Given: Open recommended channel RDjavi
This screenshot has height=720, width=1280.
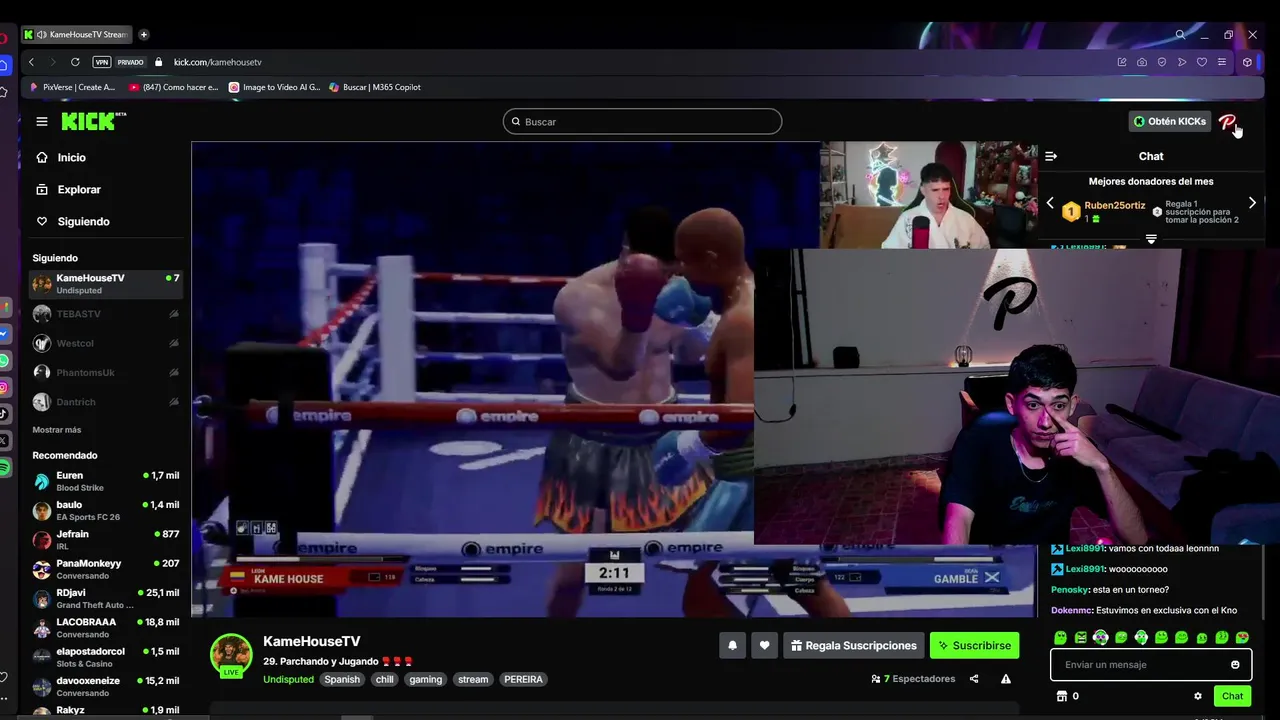Looking at the screenshot, I should tap(105, 598).
